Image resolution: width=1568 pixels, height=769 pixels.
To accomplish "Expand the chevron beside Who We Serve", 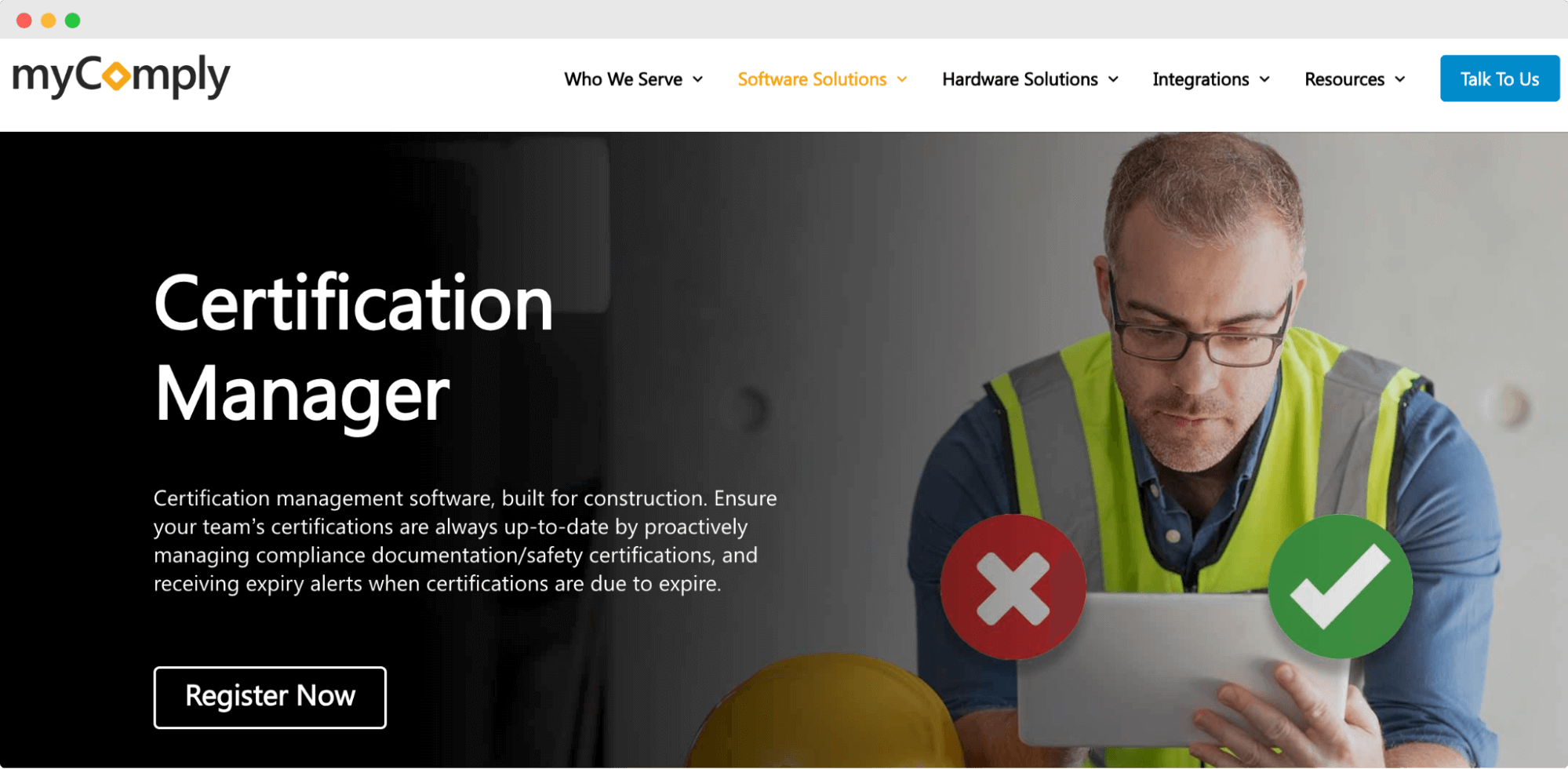I will coord(698,79).
